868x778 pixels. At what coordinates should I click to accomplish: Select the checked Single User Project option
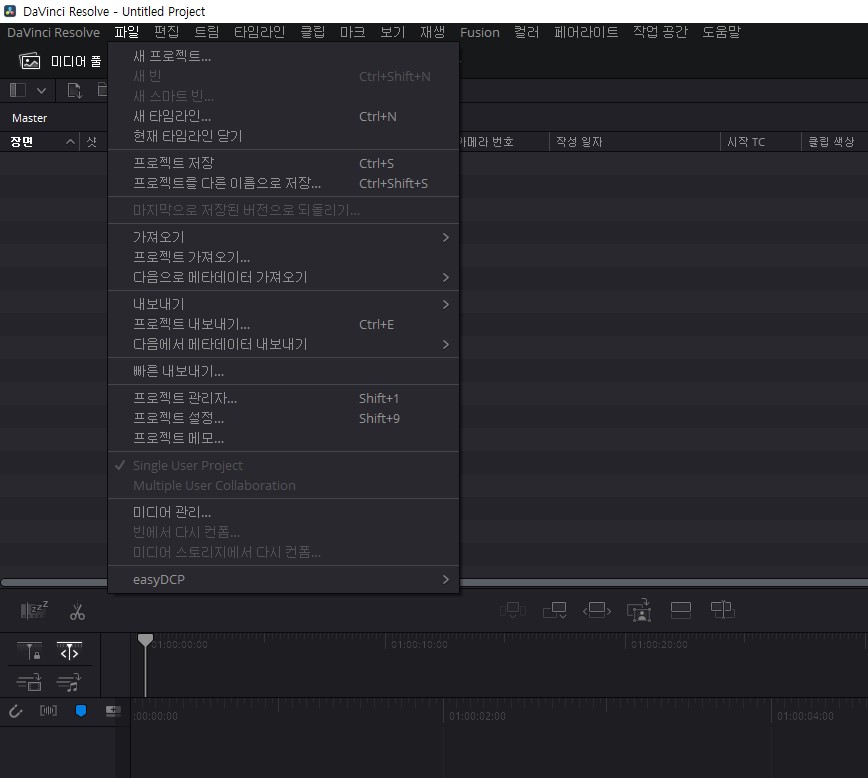point(283,466)
